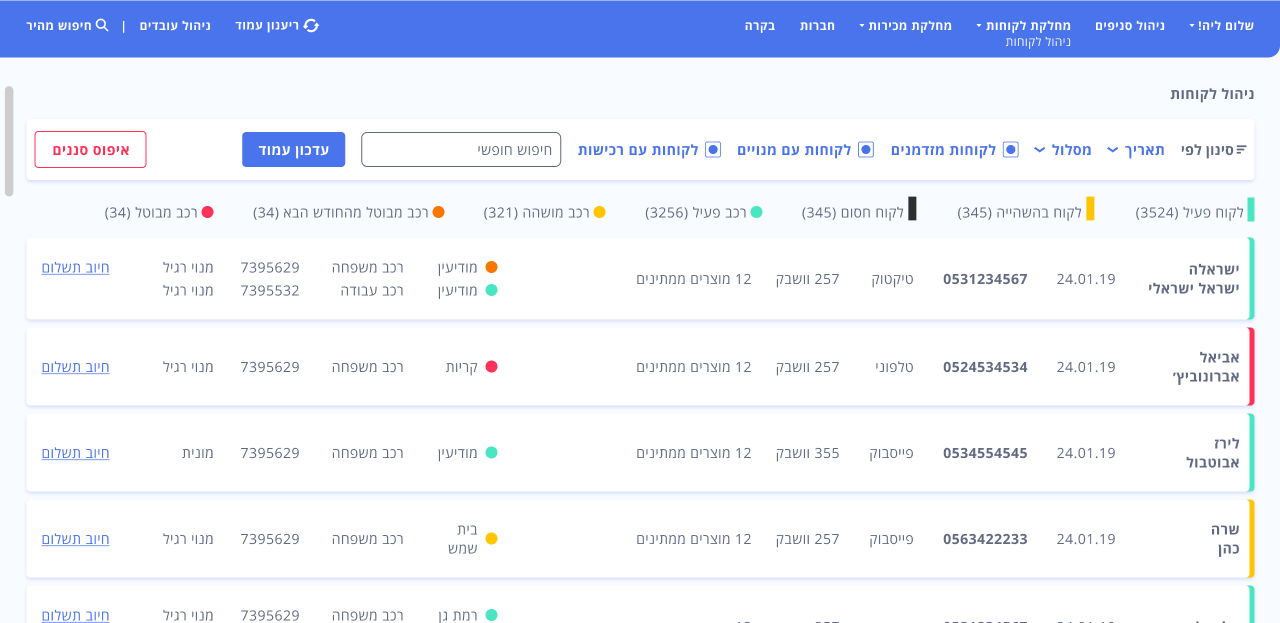Click phone number 0534554545
Image resolution: width=1280 pixels, height=623 pixels.
(x=985, y=453)
